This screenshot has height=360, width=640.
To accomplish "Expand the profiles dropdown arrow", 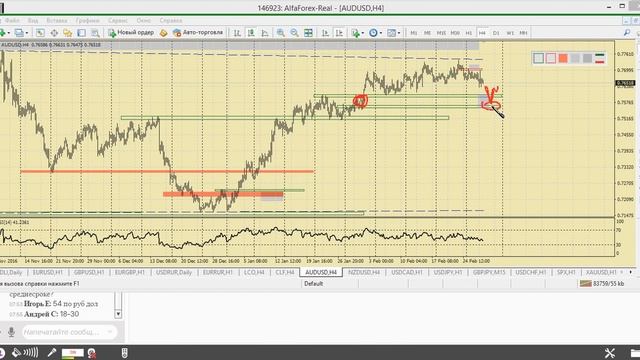I will click(x=27, y=33).
